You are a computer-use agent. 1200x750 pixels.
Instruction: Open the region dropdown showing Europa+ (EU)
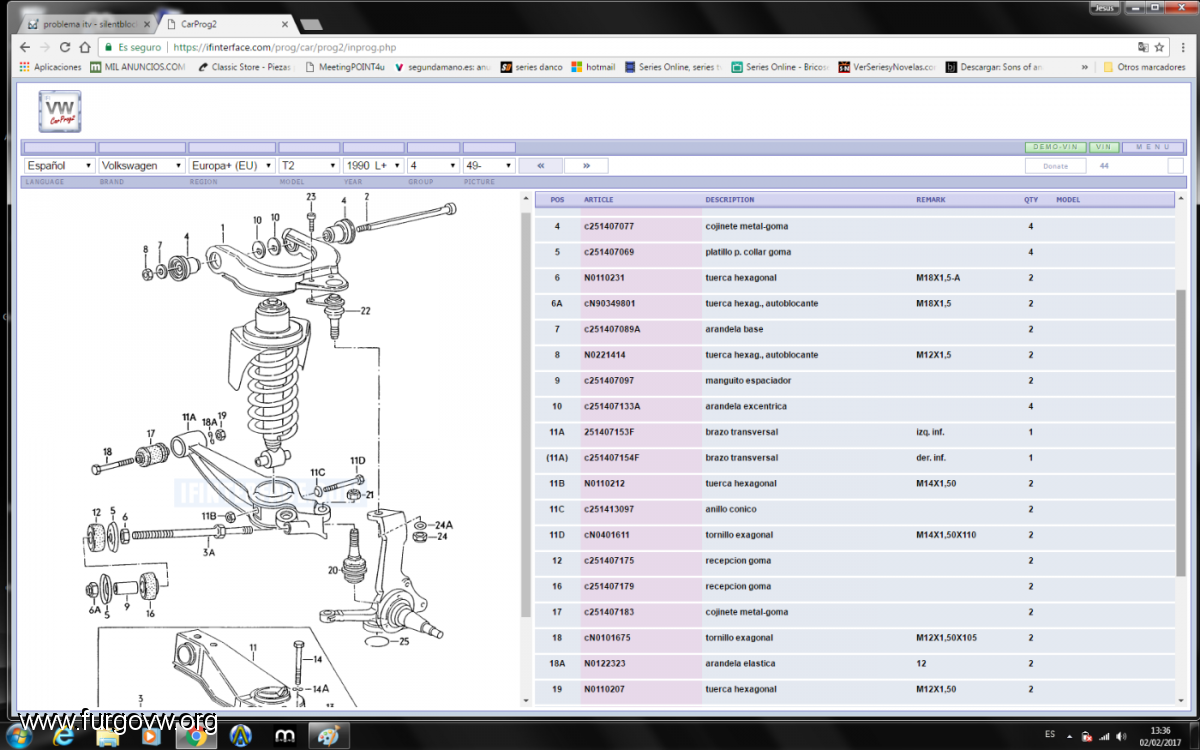click(232, 165)
